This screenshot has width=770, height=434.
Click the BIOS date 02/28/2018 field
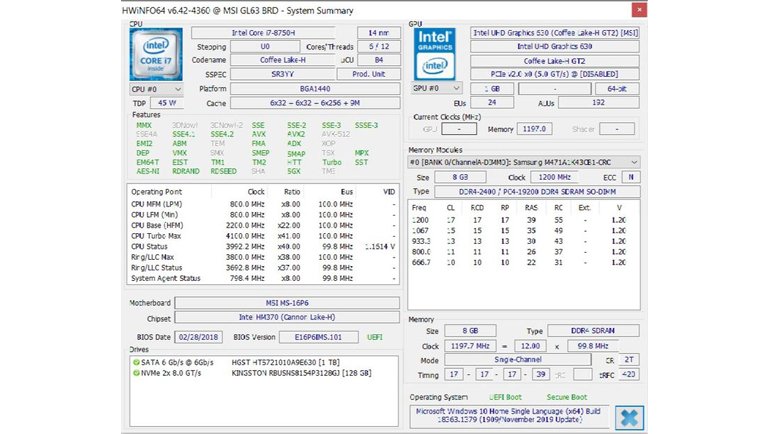click(198, 337)
